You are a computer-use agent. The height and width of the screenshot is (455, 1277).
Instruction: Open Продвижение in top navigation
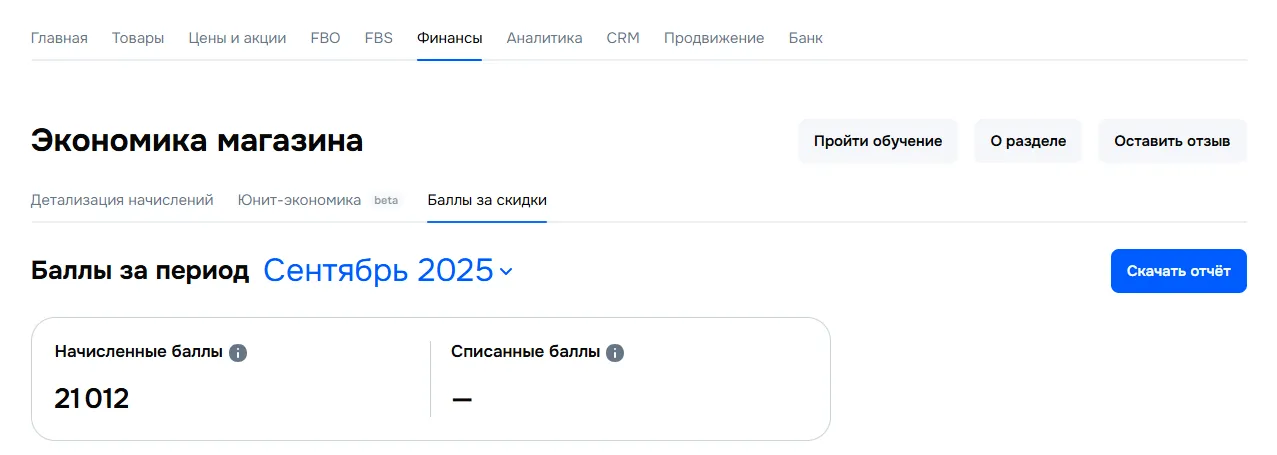click(x=714, y=38)
